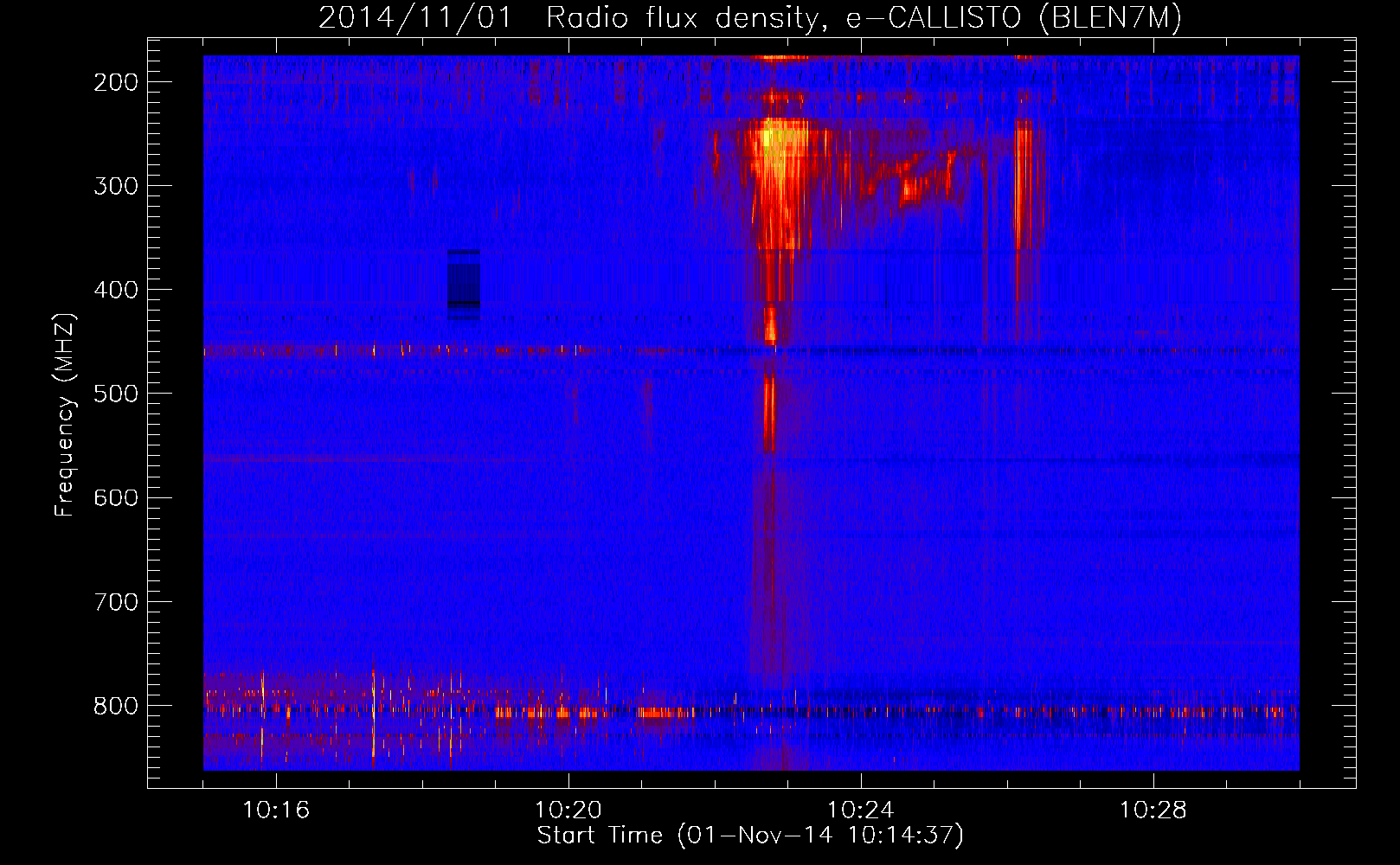Click the narrow red burst near 500 MHz

769,413
